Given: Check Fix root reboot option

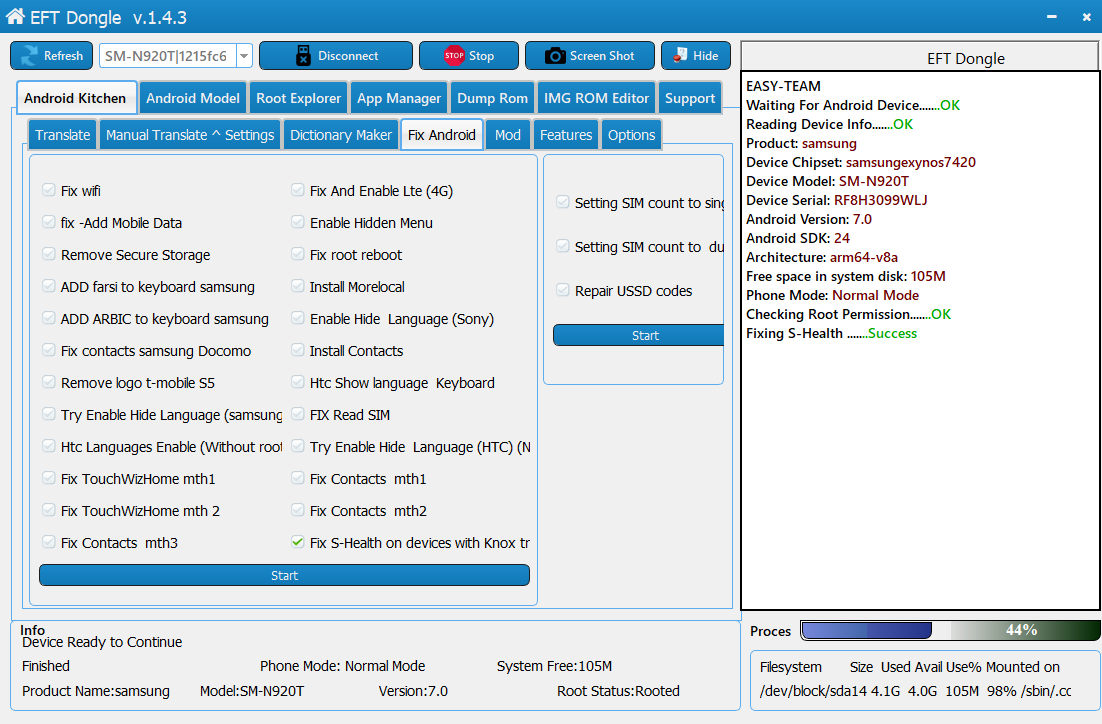Looking at the screenshot, I should point(297,254).
